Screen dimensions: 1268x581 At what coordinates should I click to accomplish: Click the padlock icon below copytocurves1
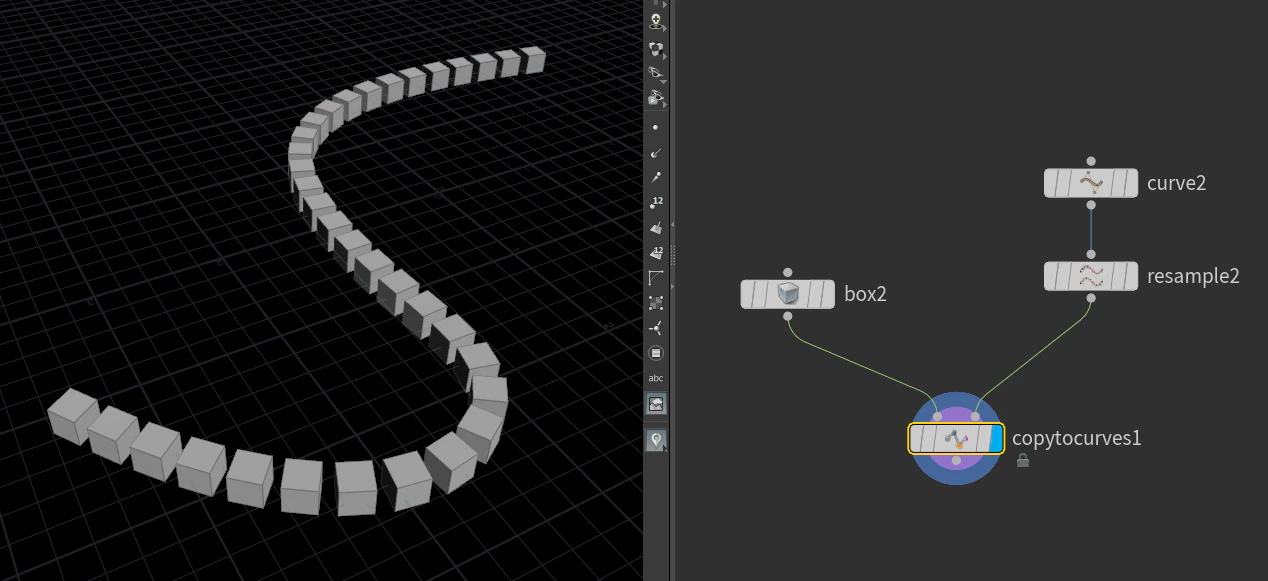[x=1022, y=461]
